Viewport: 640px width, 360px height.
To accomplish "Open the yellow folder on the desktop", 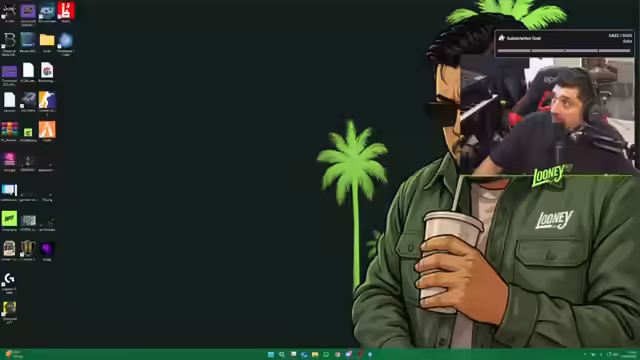I will point(47,40).
